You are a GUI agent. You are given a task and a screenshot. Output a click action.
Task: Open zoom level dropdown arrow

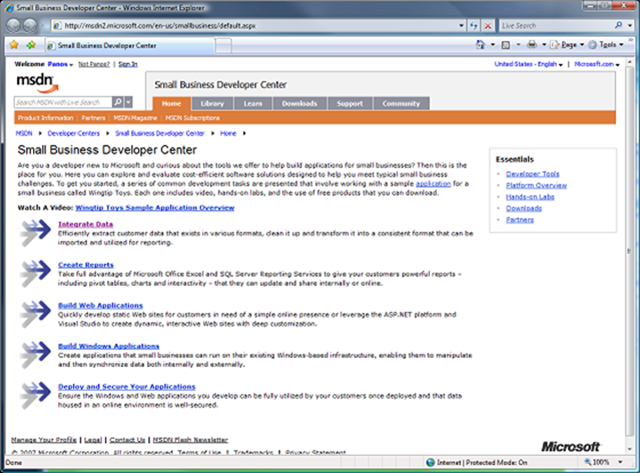click(620, 462)
